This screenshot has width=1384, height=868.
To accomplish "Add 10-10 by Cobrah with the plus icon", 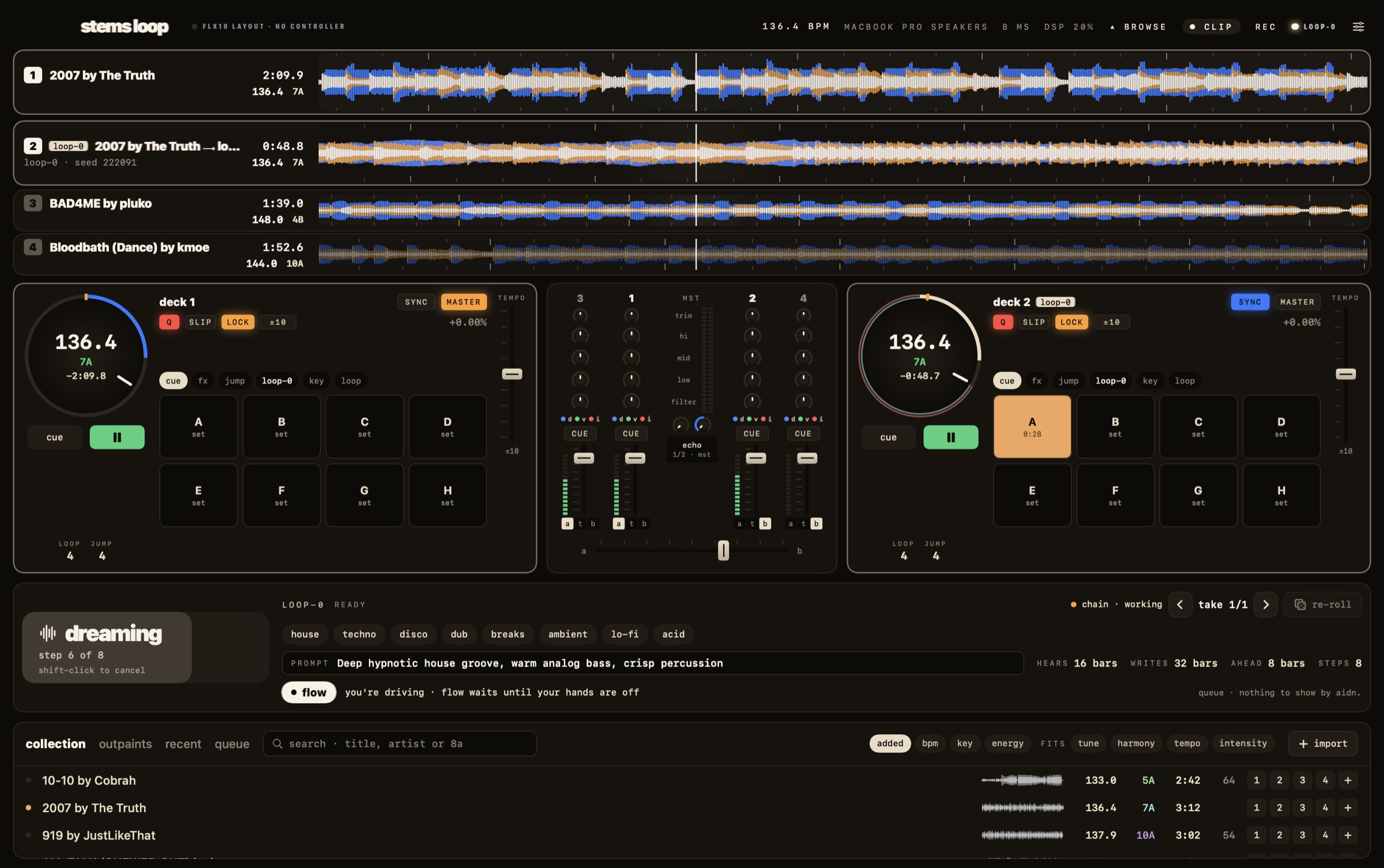I will pyautogui.click(x=1348, y=780).
